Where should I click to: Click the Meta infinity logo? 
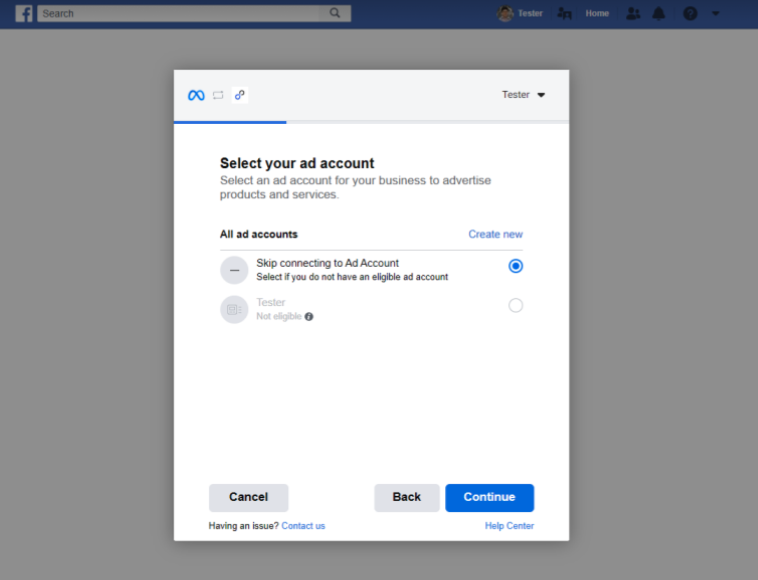[x=196, y=95]
